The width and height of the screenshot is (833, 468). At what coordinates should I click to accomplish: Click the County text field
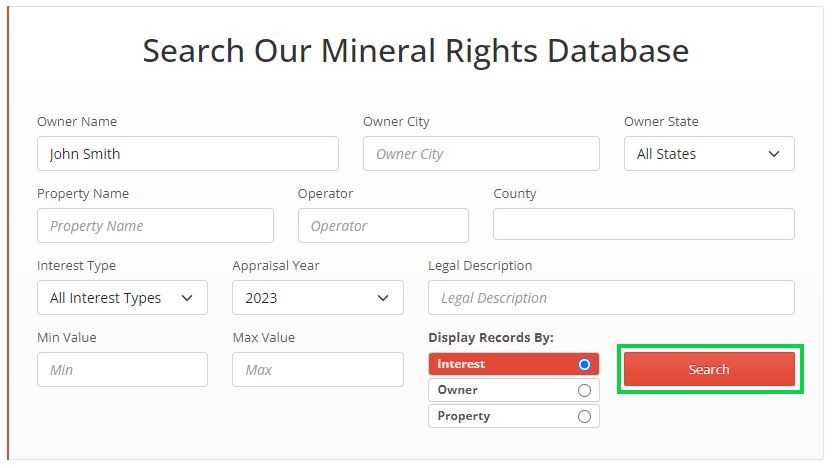click(x=643, y=226)
